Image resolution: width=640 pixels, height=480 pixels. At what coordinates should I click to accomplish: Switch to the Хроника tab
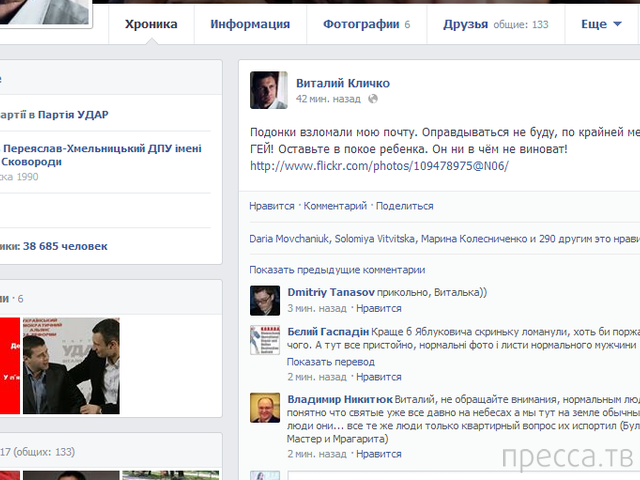(151, 24)
